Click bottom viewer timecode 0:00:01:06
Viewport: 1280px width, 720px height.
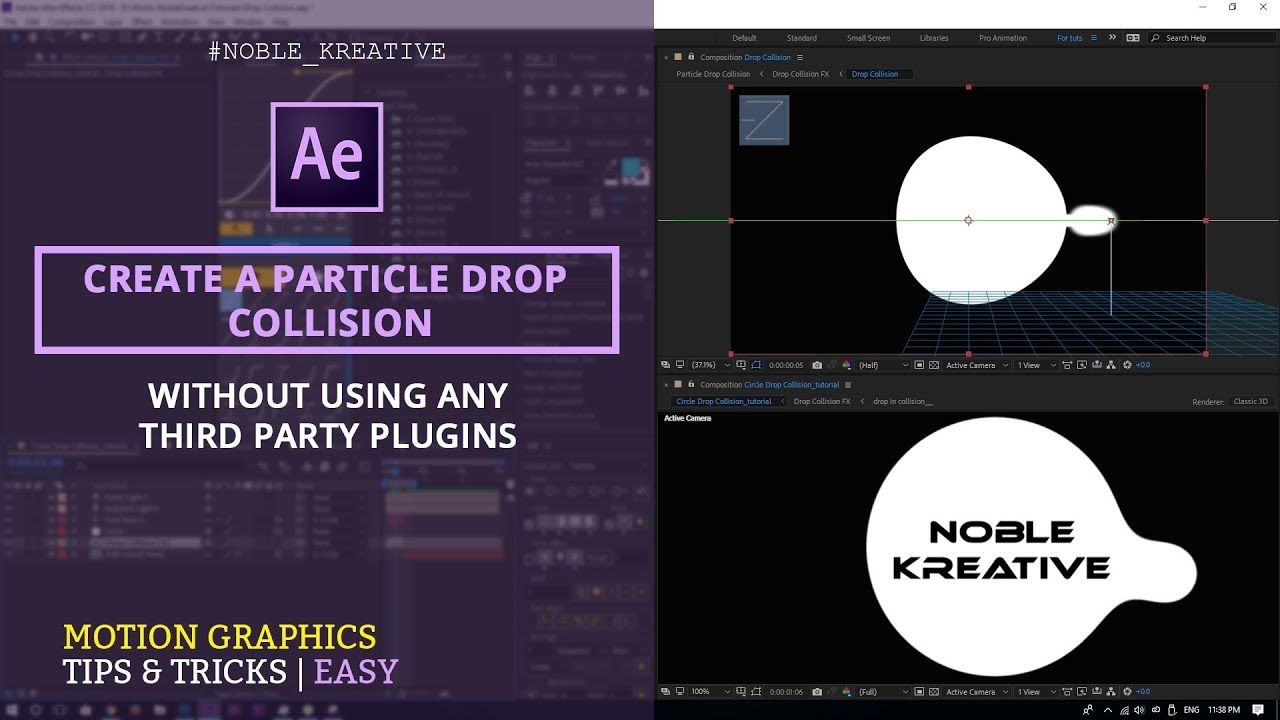(x=786, y=692)
